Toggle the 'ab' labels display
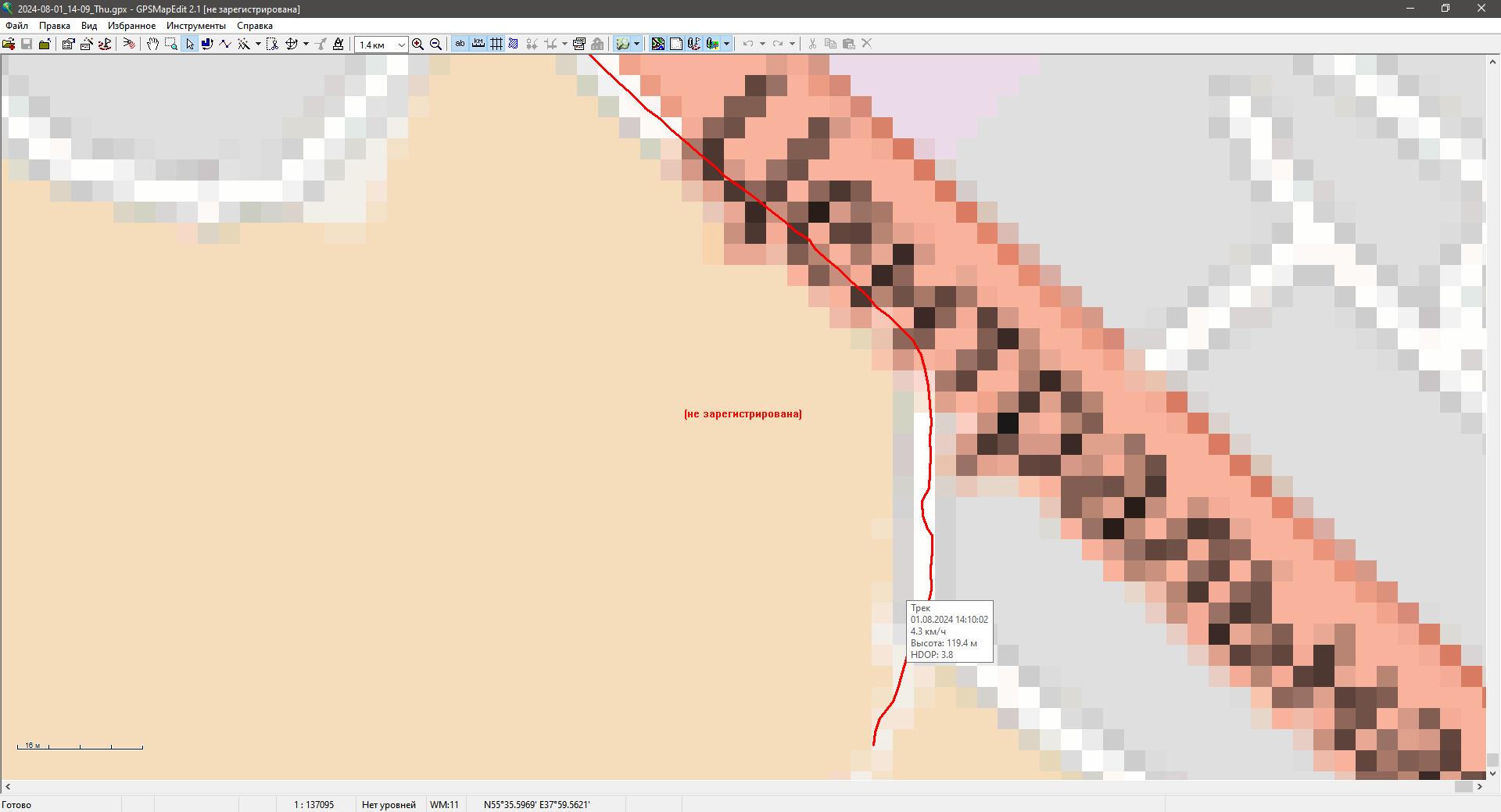1501x812 pixels. click(x=460, y=44)
